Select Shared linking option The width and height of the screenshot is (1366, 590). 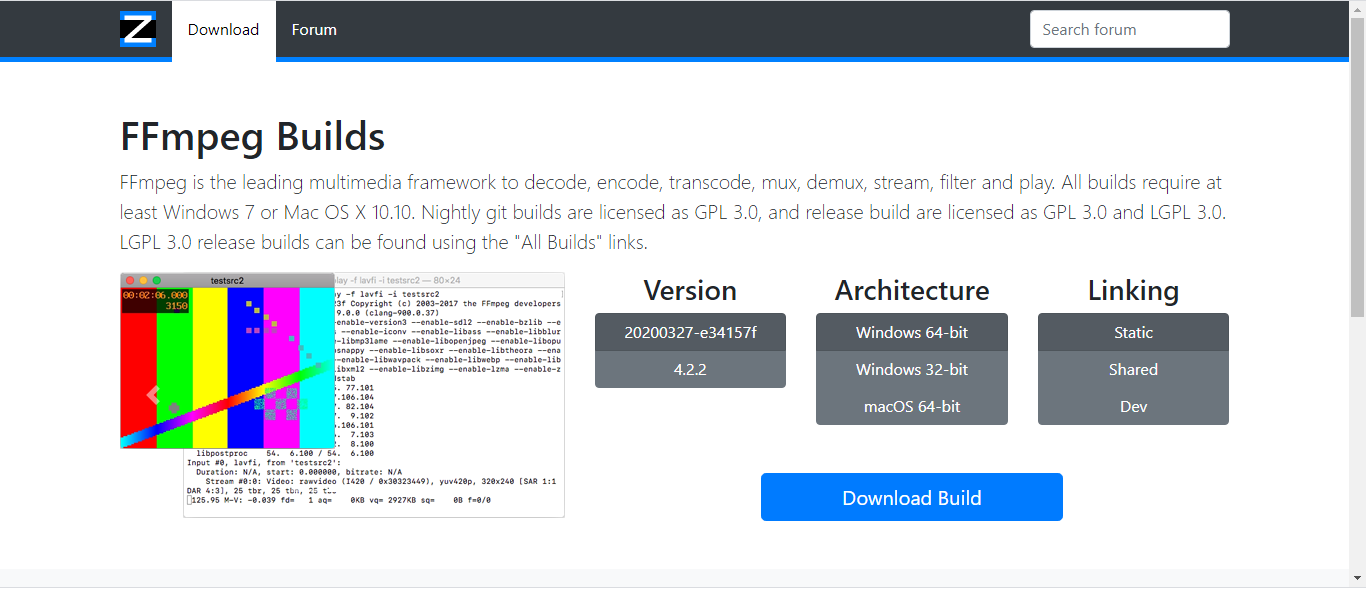[1133, 369]
